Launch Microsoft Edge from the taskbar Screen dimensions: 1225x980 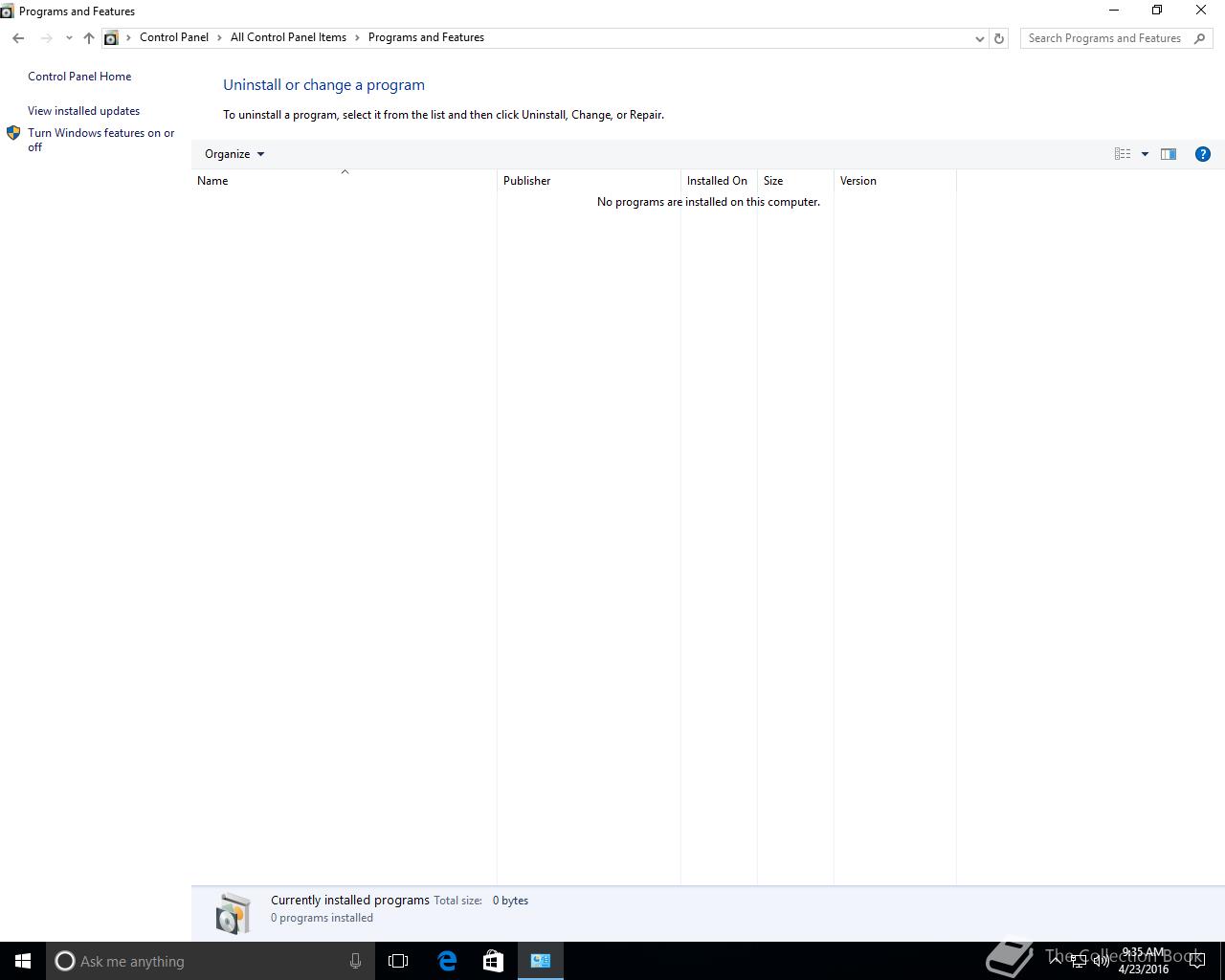click(x=447, y=961)
